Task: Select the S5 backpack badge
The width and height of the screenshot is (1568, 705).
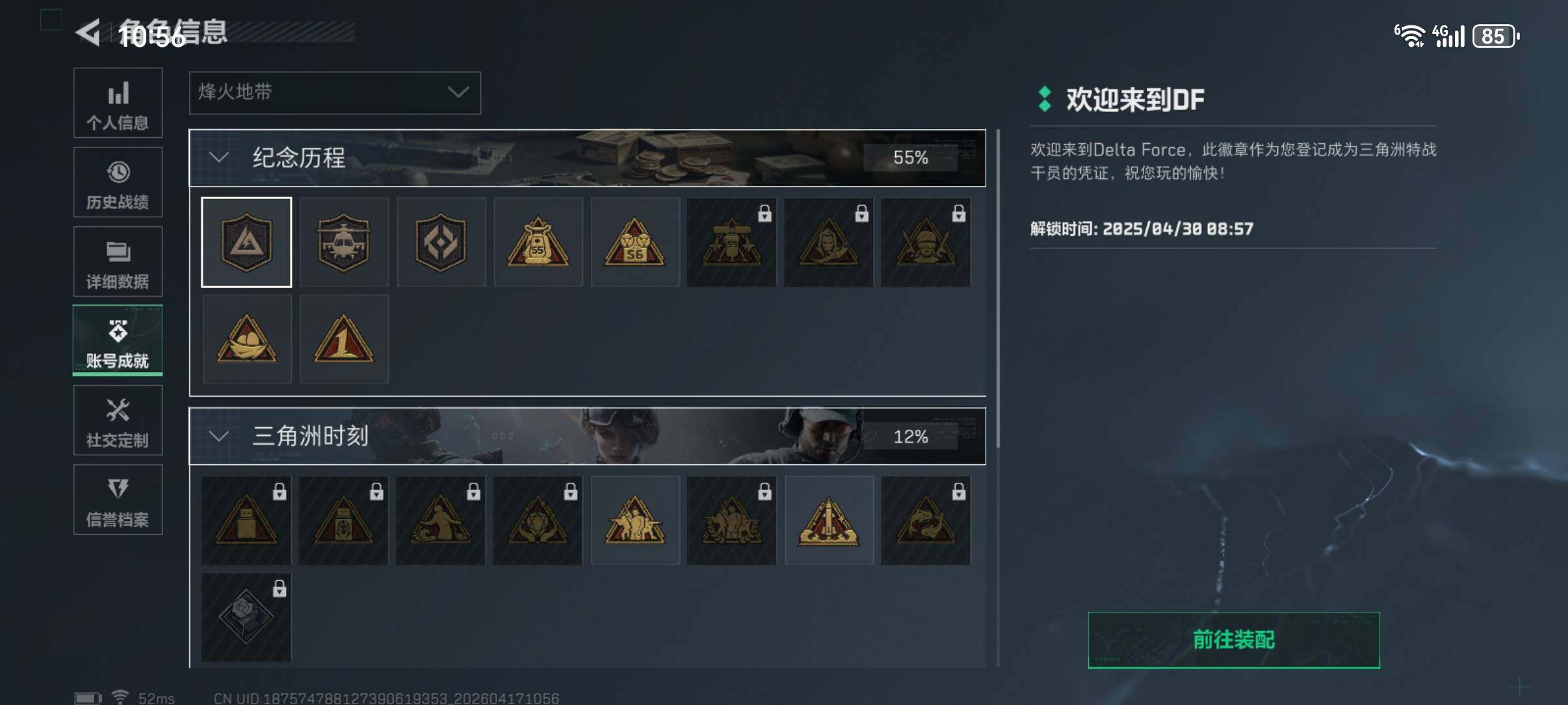Action: [538, 242]
